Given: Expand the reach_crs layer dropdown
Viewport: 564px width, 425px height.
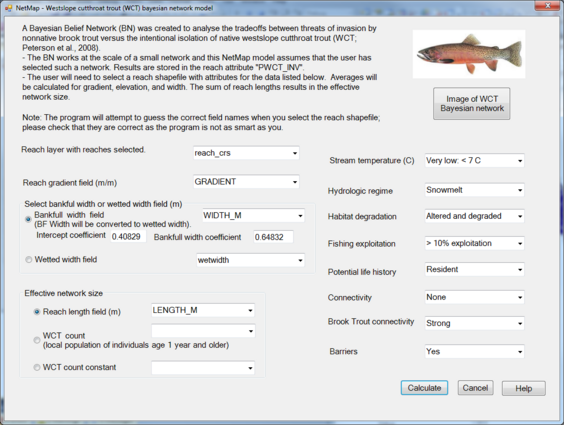Looking at the screenshot, I should click(246, 153).
